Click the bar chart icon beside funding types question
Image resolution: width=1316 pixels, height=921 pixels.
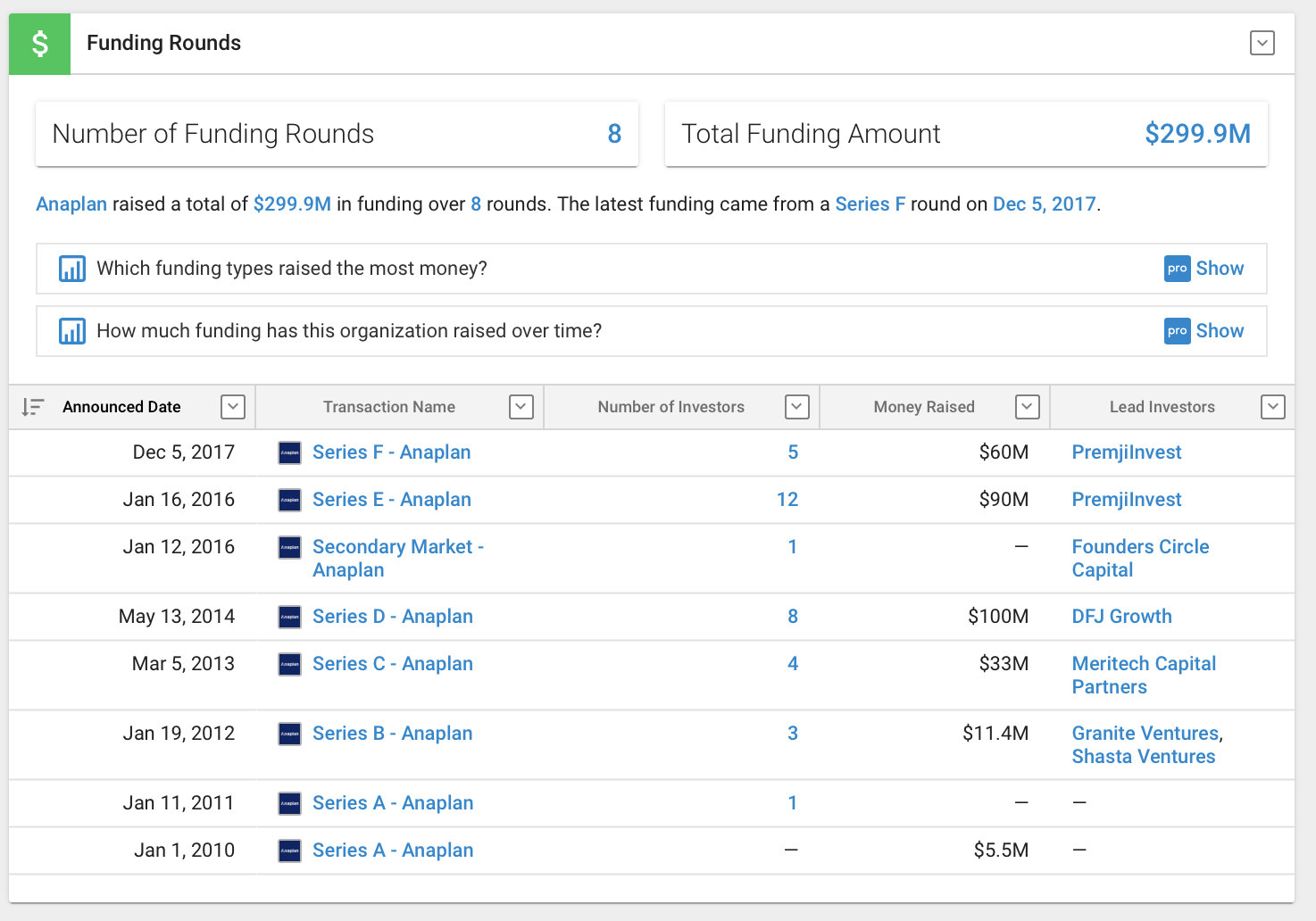tap(72, 269)
